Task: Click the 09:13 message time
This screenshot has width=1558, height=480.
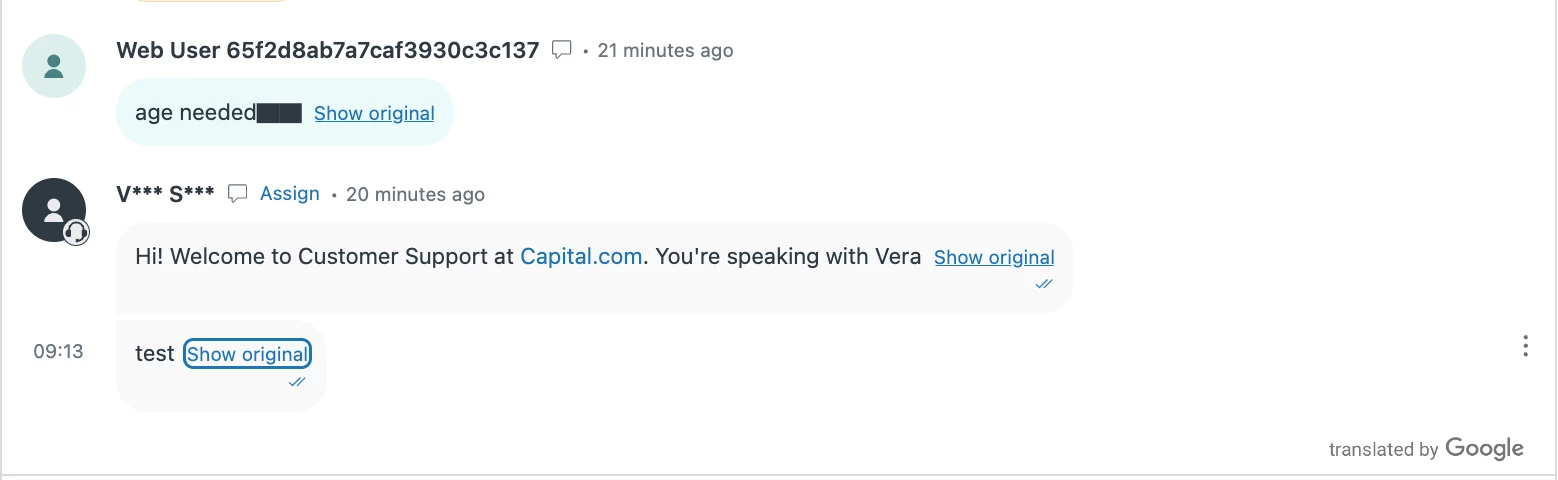Action: click(59, 351)
